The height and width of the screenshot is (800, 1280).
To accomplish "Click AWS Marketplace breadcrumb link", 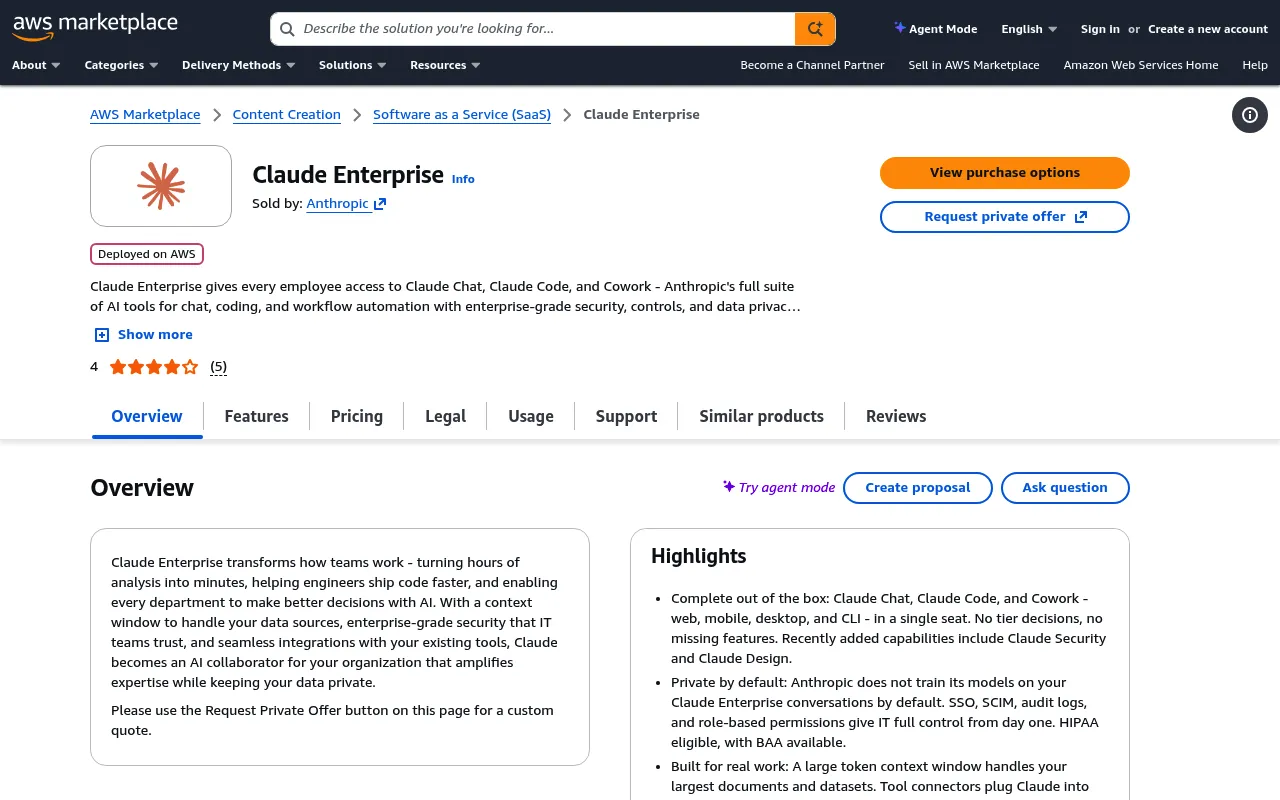I will 145,115.
